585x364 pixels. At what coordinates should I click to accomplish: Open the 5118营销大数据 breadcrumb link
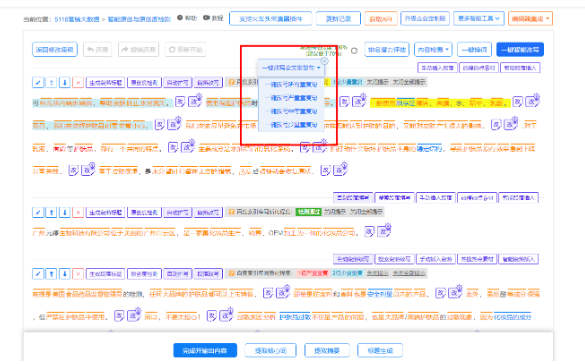(77, 19)
